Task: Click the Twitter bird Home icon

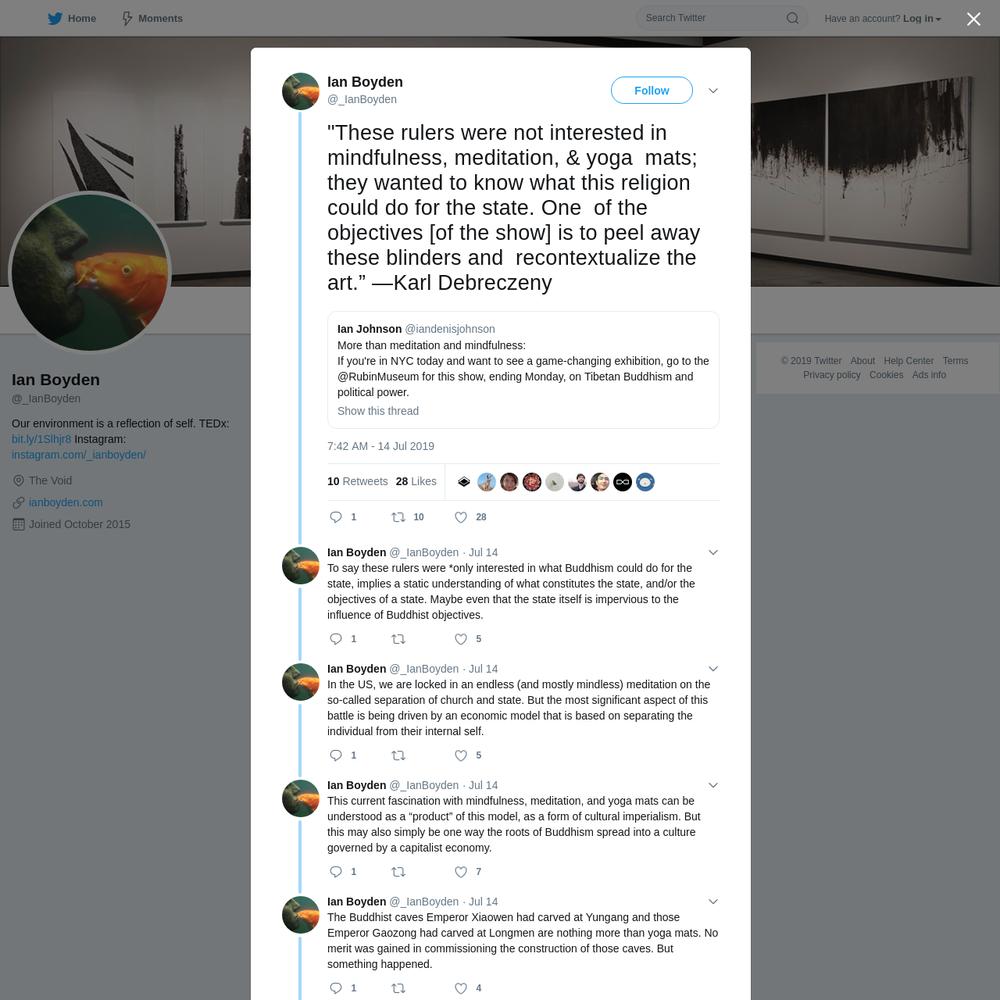Action: point(55,18)
